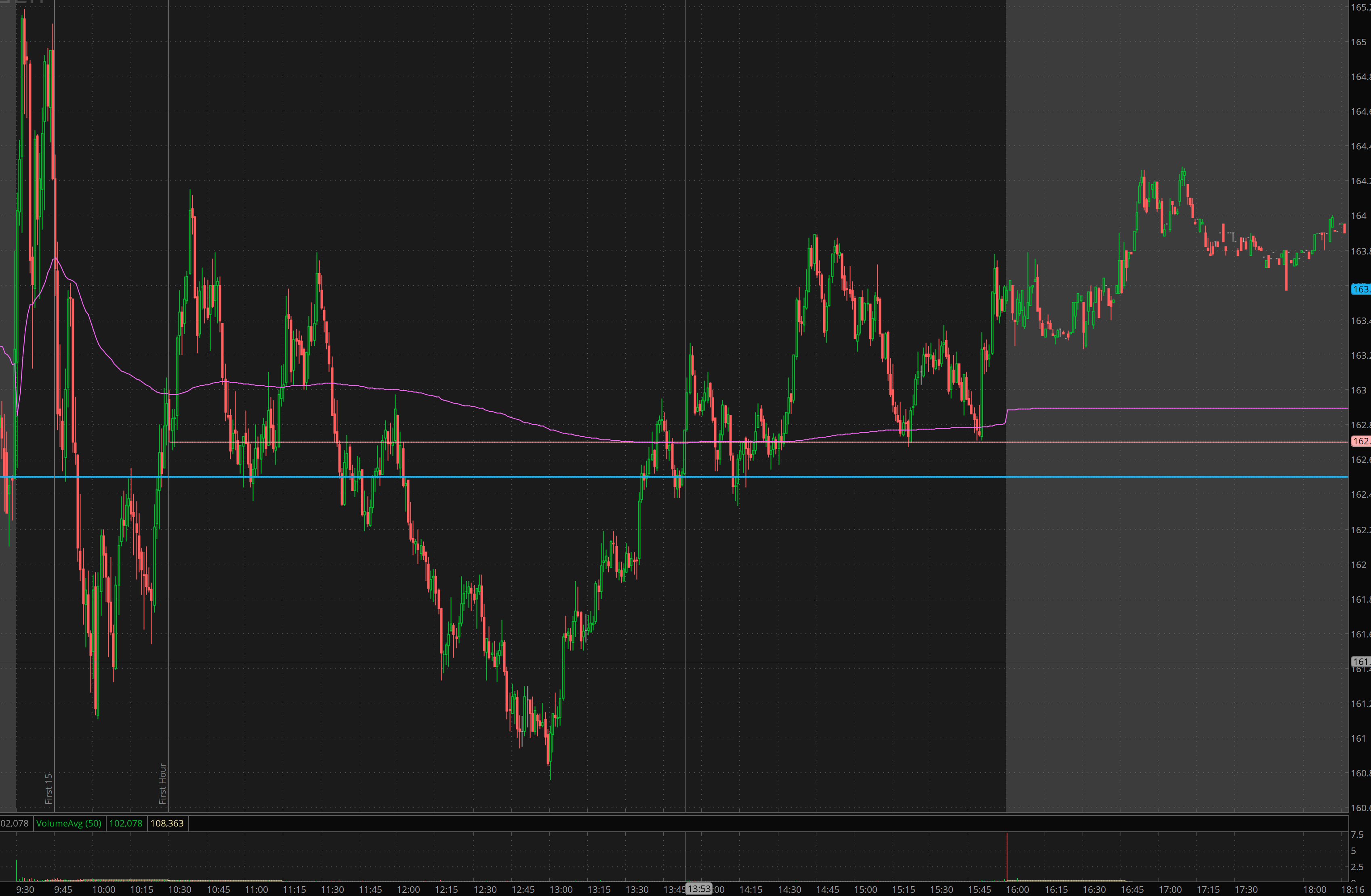Screen dimensions: 1371x896
Task: Click the VolumeAvg (50) study label
Action: (x=69, y=823)
